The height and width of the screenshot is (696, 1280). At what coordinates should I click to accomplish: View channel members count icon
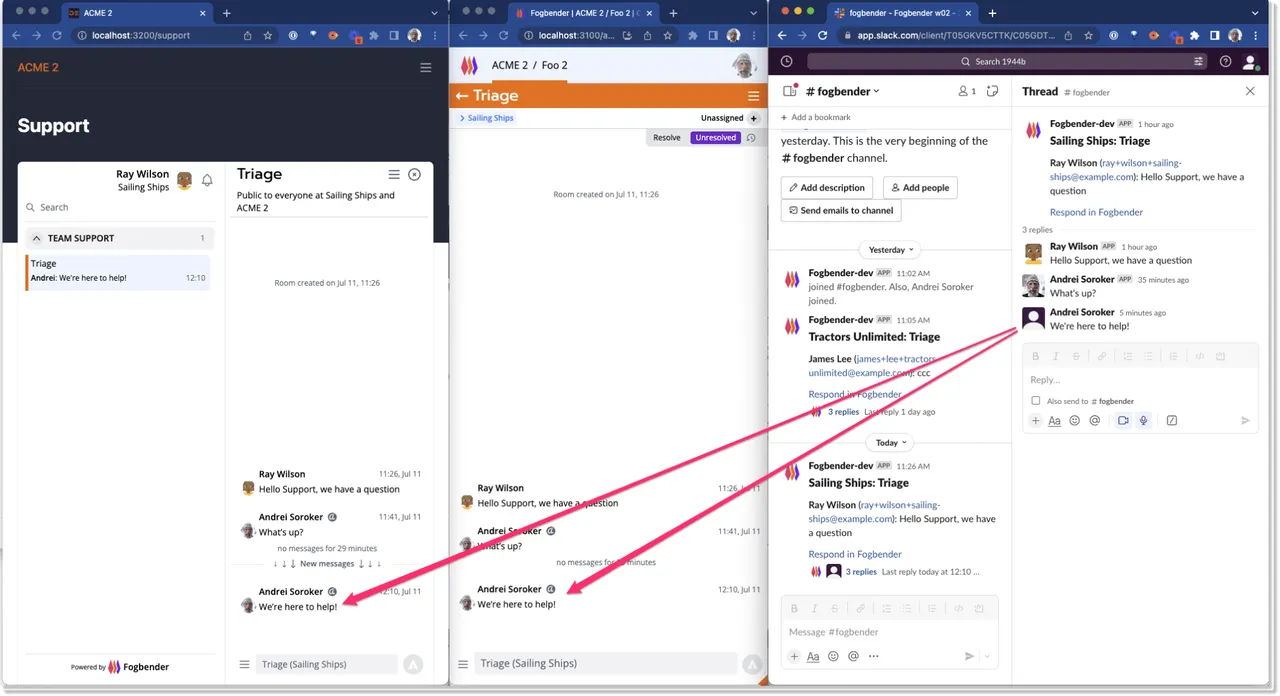tap(966, 91)
